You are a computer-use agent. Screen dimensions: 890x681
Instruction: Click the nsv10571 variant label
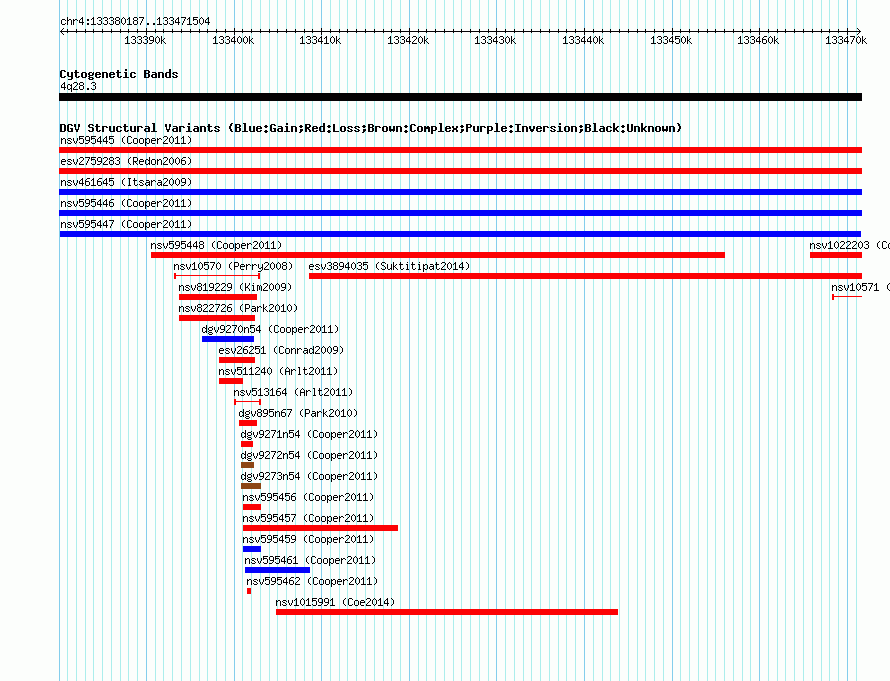pos(860,287)
